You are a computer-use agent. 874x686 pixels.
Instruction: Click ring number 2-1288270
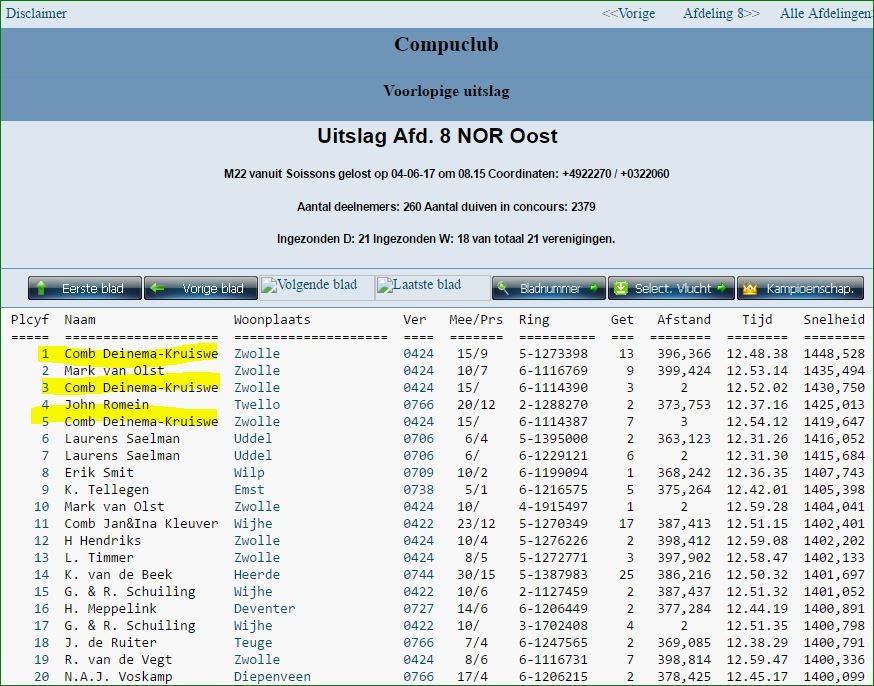[553, 405]
